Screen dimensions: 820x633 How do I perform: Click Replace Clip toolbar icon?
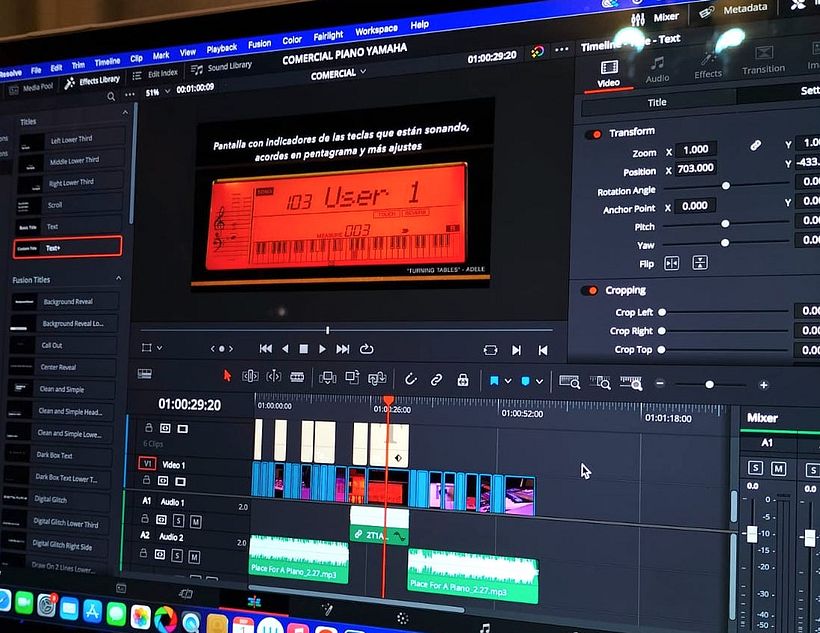[377, 378]
